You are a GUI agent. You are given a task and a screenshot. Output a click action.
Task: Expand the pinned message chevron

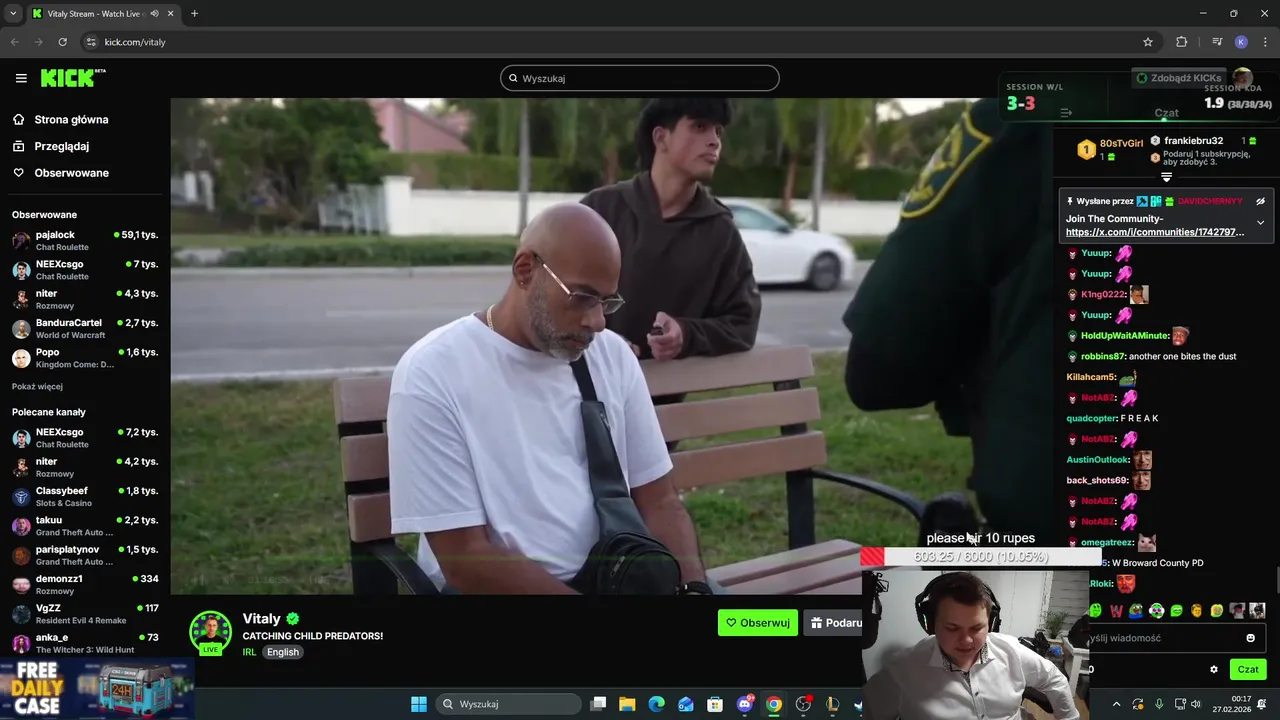pyautogui.click(x=1260, y=222)
